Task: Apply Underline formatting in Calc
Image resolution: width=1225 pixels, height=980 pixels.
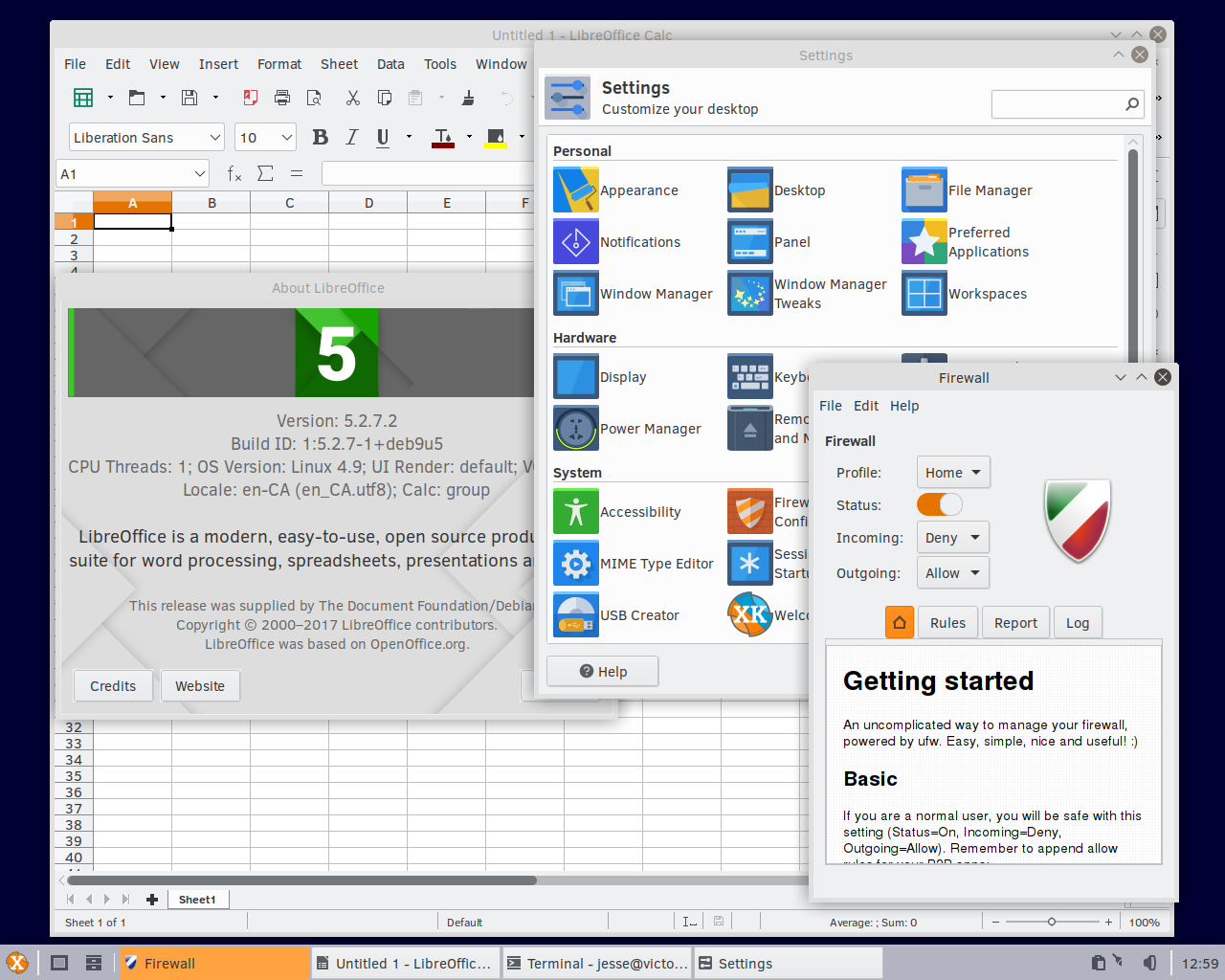Action: coord(383,138)
